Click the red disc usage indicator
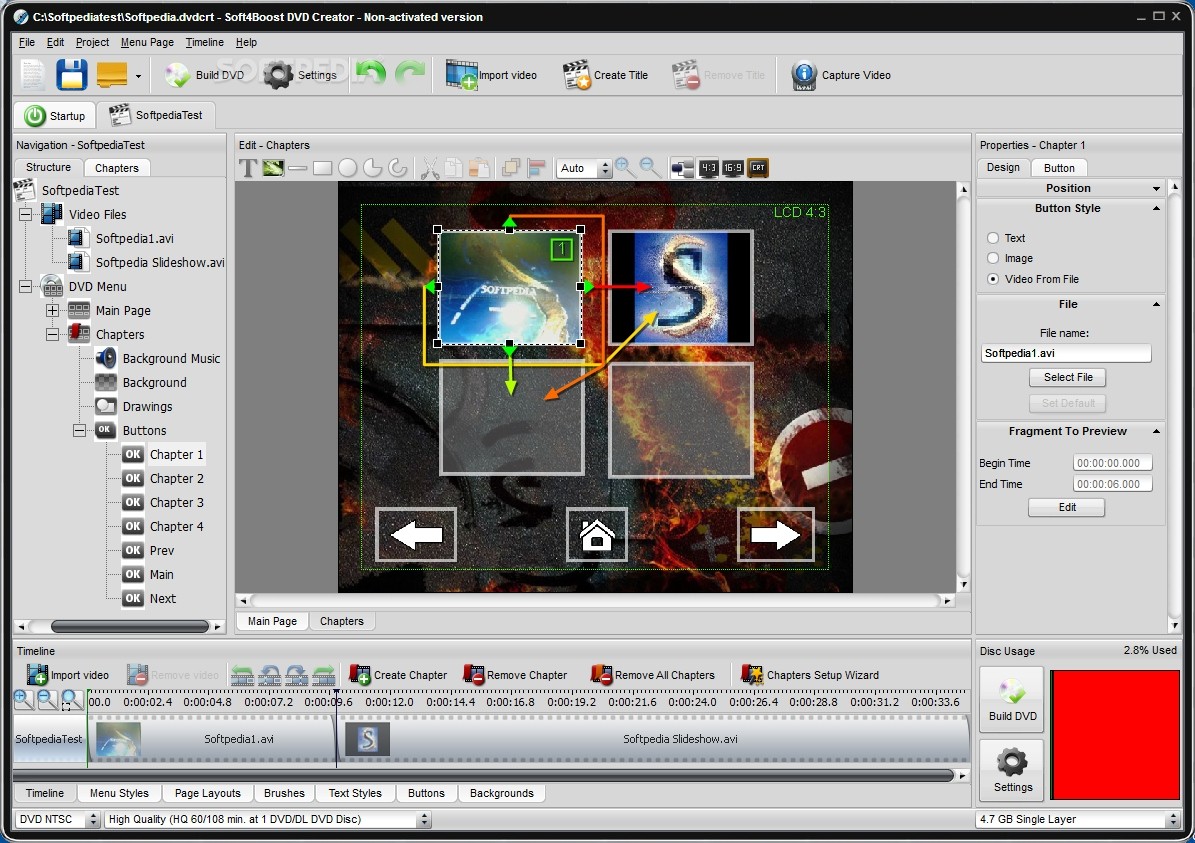This screenshot has width=1195, height=843. click(1114, 735)
